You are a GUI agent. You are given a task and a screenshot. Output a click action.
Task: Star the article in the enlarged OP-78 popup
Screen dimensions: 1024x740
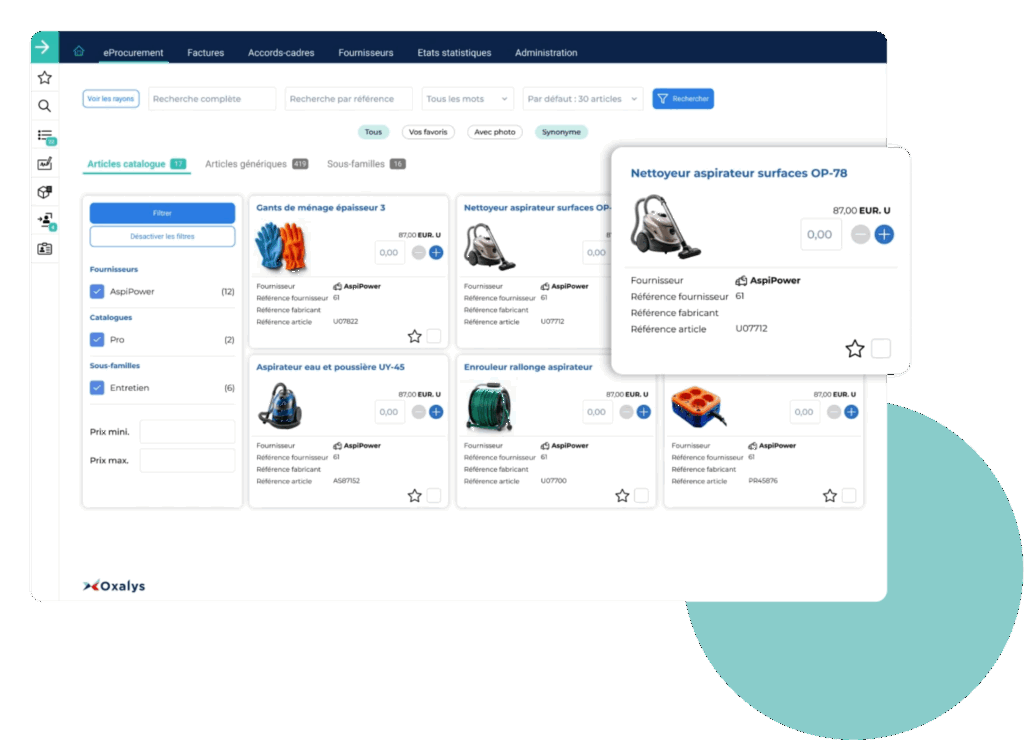pos(855,349)
